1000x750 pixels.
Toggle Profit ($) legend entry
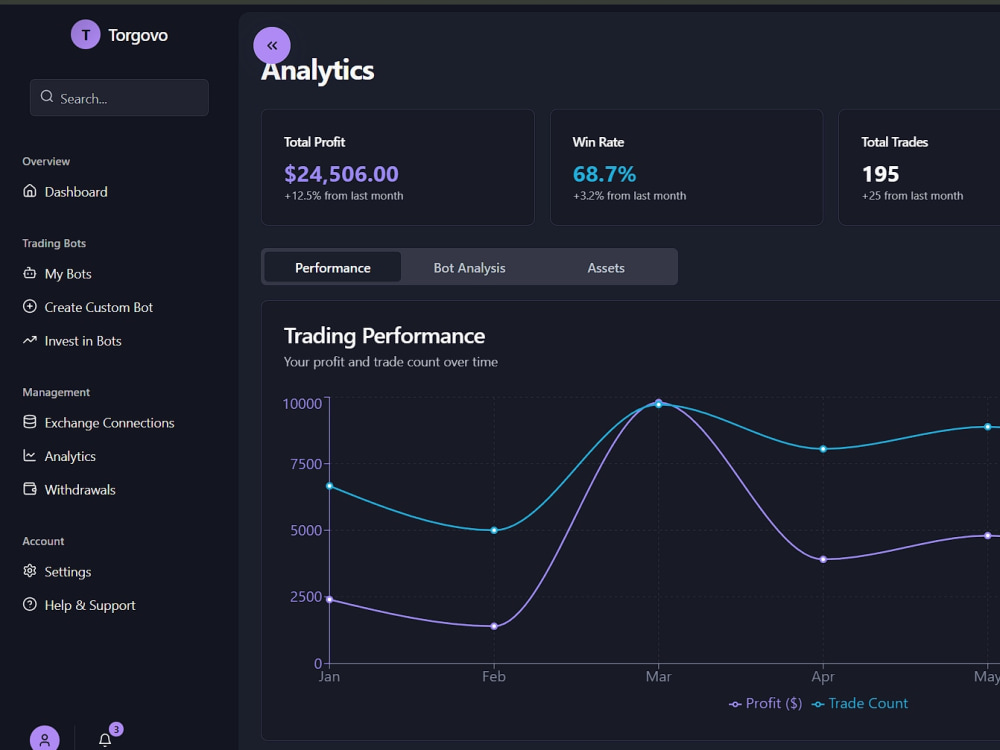pos(765,703)
